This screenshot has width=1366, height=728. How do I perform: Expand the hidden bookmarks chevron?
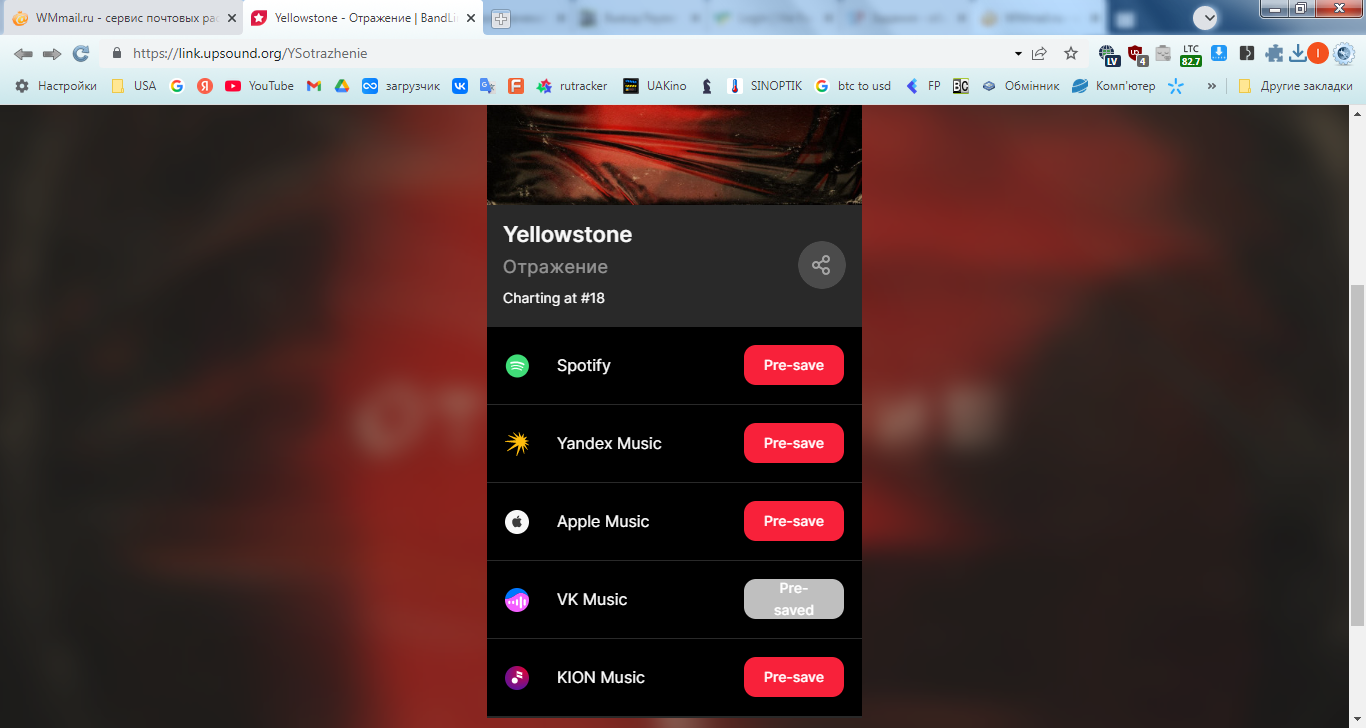point(1212,86)
